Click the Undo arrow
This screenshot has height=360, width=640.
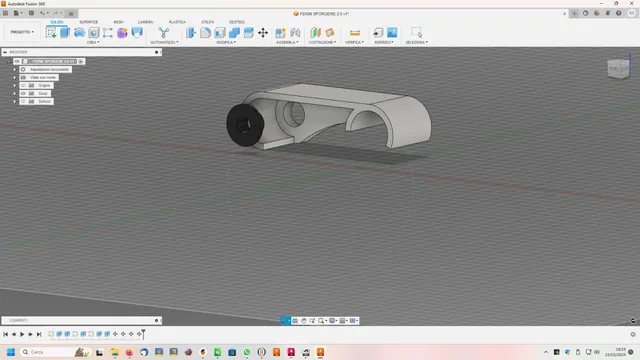[42, 13]
